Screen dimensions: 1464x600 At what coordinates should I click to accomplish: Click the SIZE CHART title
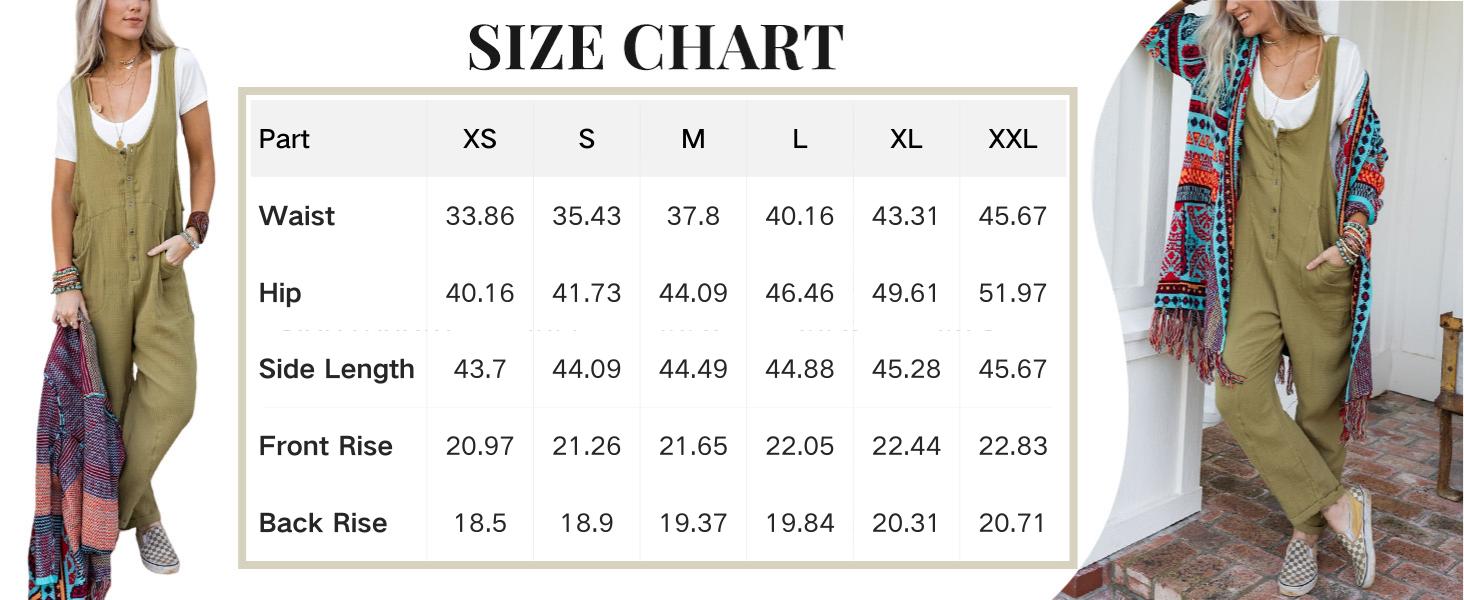pos(656,47)
